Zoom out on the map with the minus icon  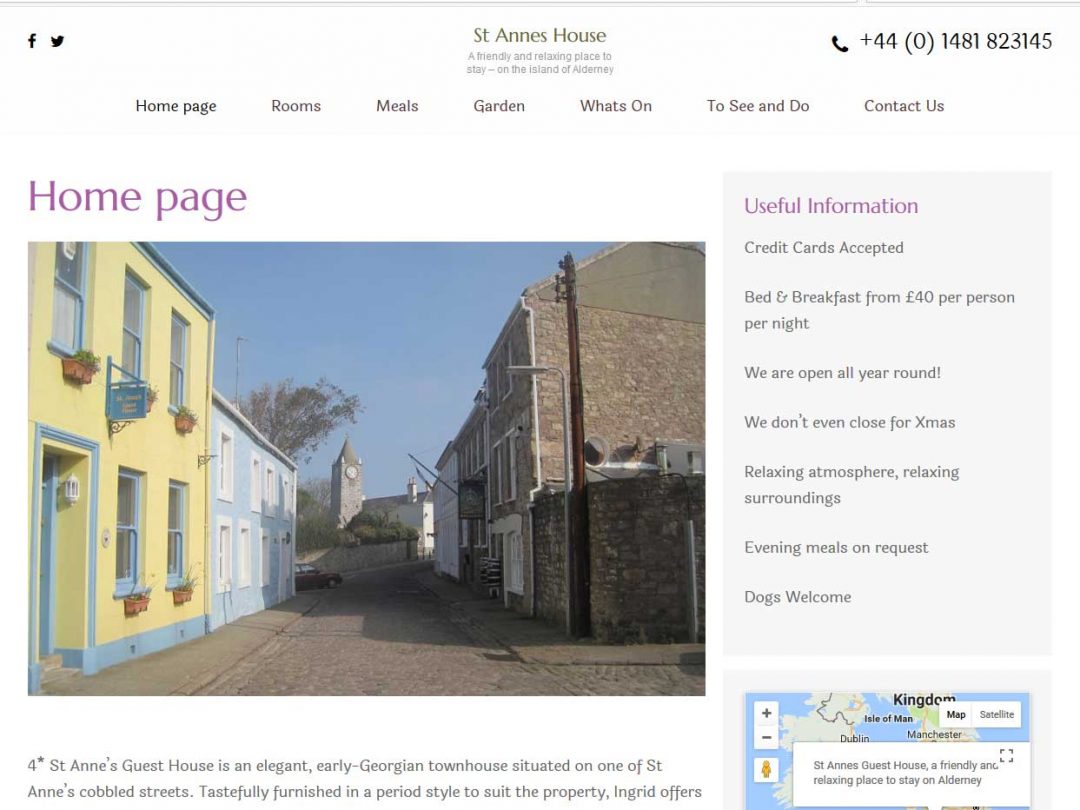pos(766,736)
